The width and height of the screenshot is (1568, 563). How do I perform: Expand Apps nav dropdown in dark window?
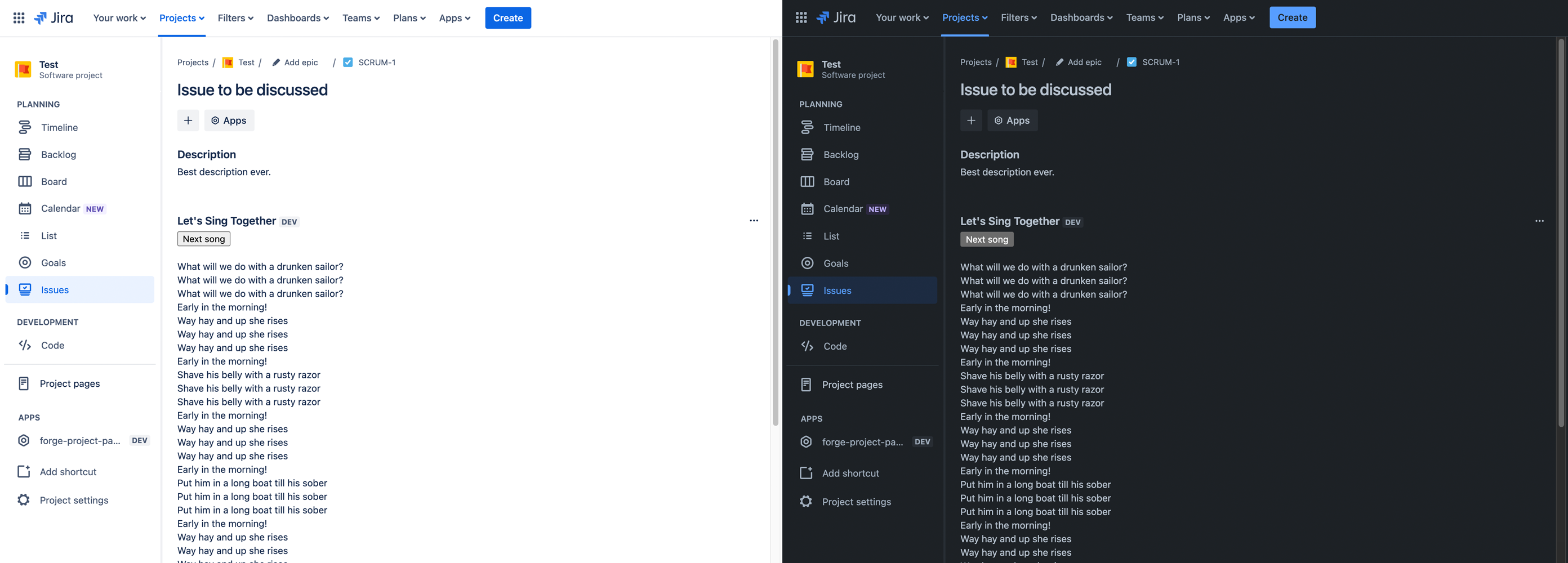click(1239, 17)
